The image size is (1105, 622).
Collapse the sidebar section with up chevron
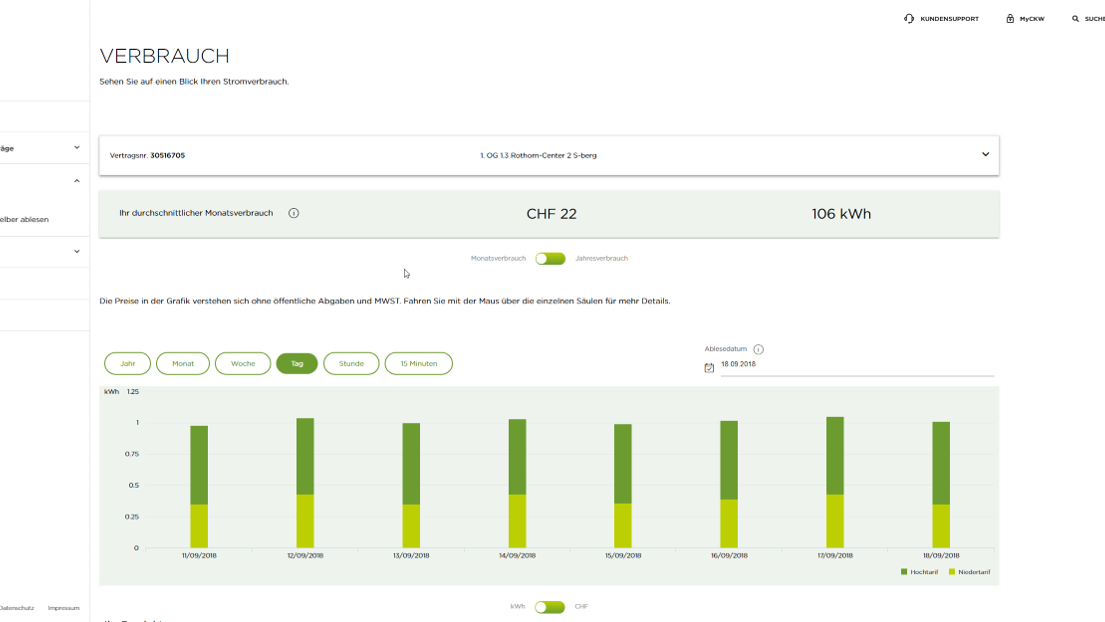click(x=77, y=181)
